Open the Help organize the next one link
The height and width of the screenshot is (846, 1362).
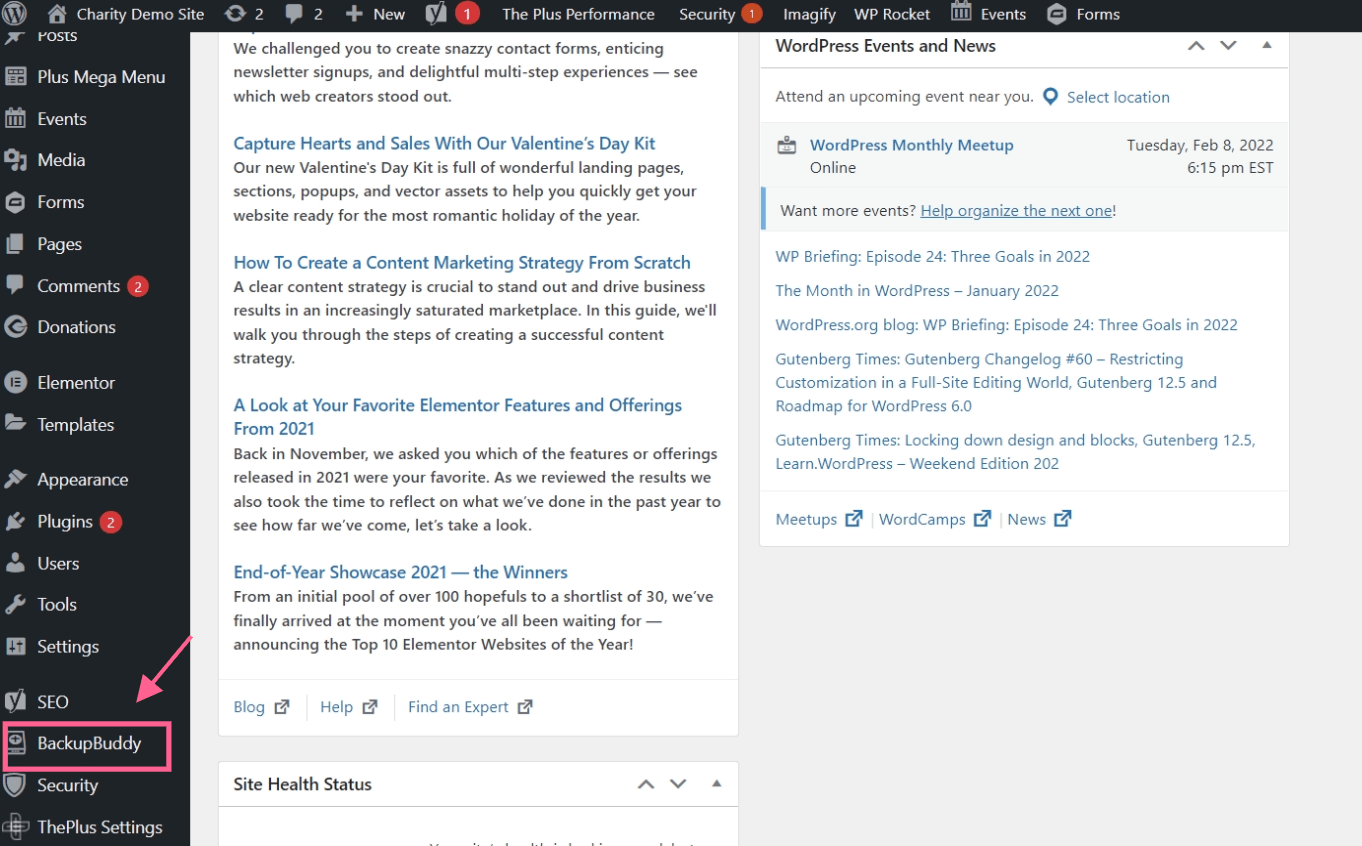pos(1016,210)
